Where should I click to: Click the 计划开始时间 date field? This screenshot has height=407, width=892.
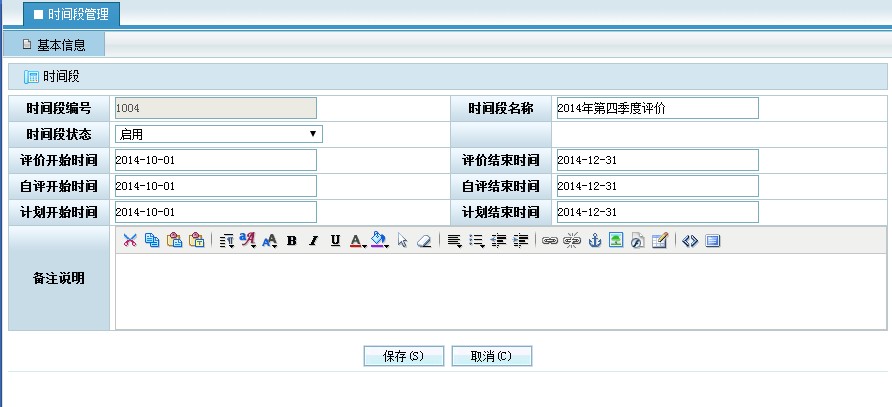(x=216, y=212)
